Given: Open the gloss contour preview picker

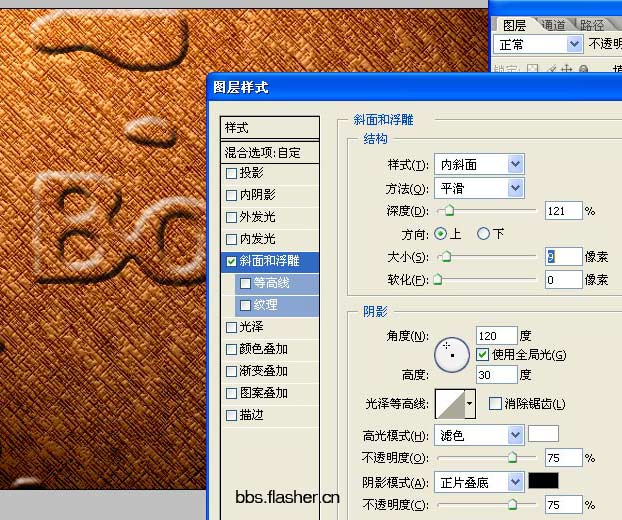Looking at the screenshot, I should (450, 404).
